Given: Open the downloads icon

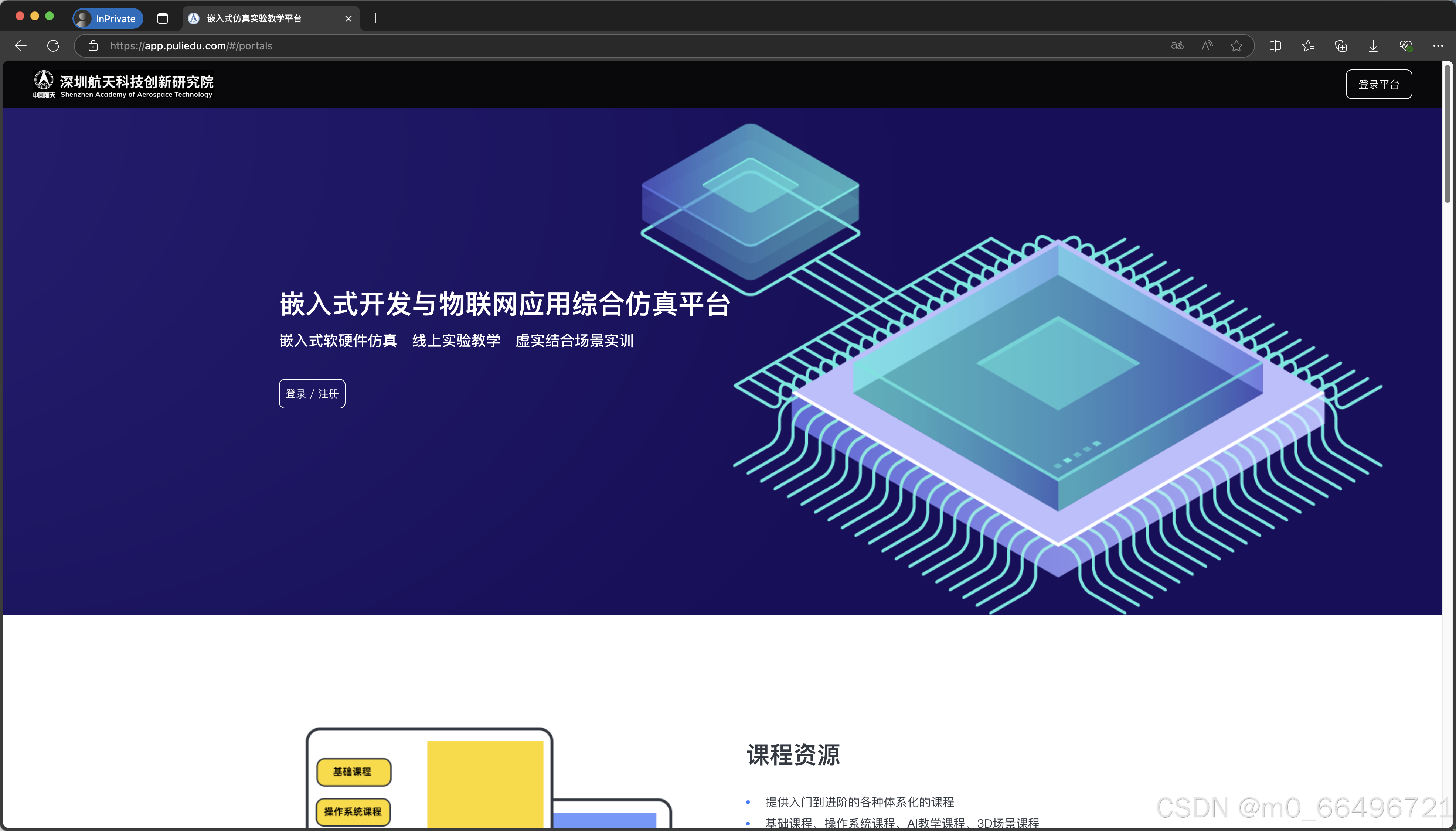Looking at the screenshot, I should click(x=1373, y=46).
